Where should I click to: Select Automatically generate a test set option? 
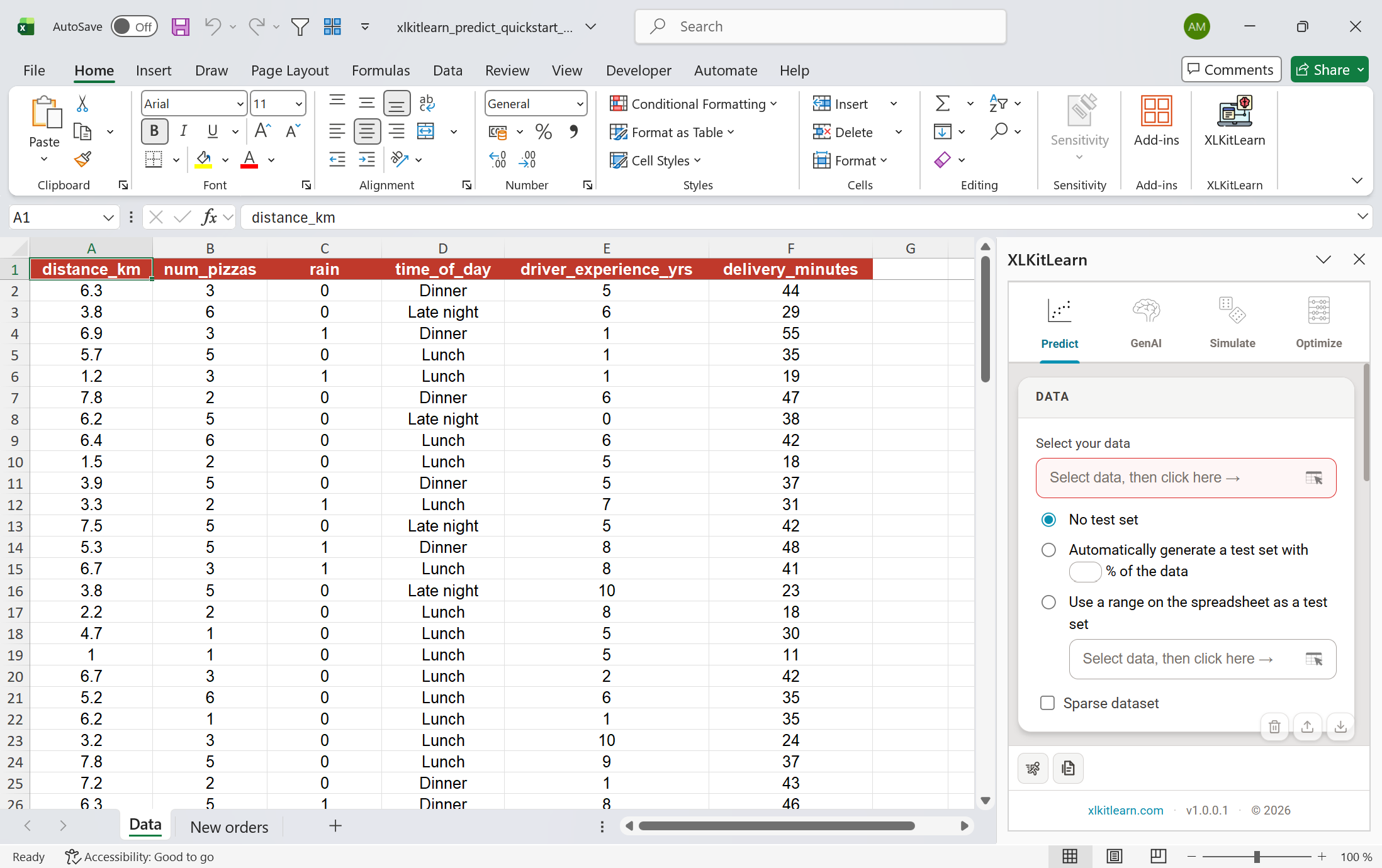coord(1048,550)
